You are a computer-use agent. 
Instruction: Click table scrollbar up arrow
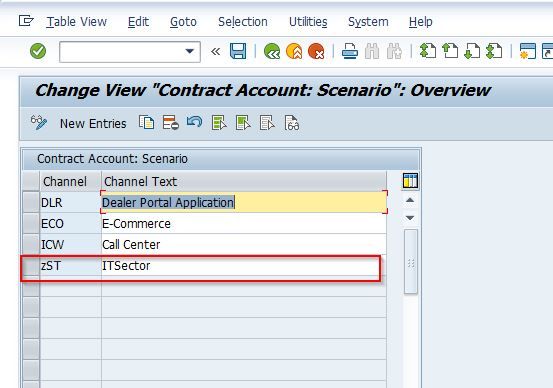(410, 200)
